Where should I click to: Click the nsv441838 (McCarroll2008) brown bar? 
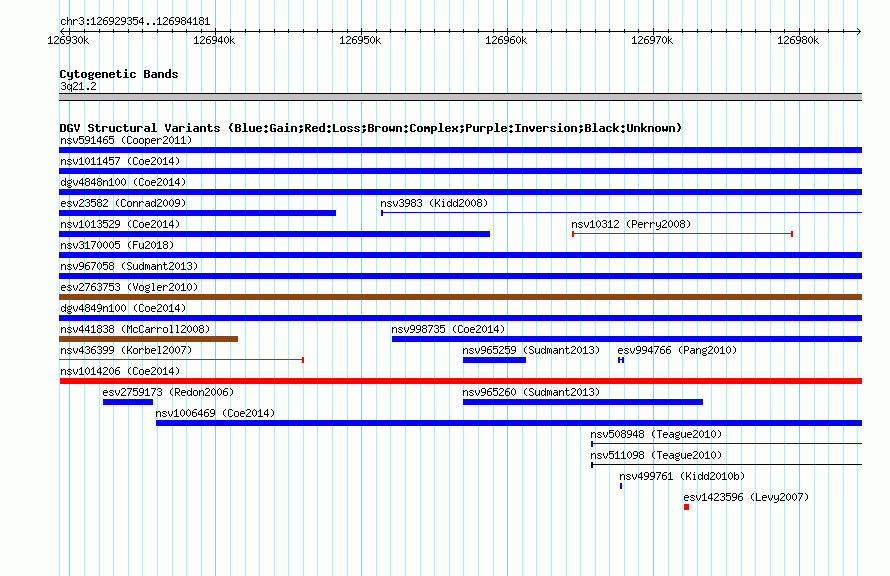point(148,339)
